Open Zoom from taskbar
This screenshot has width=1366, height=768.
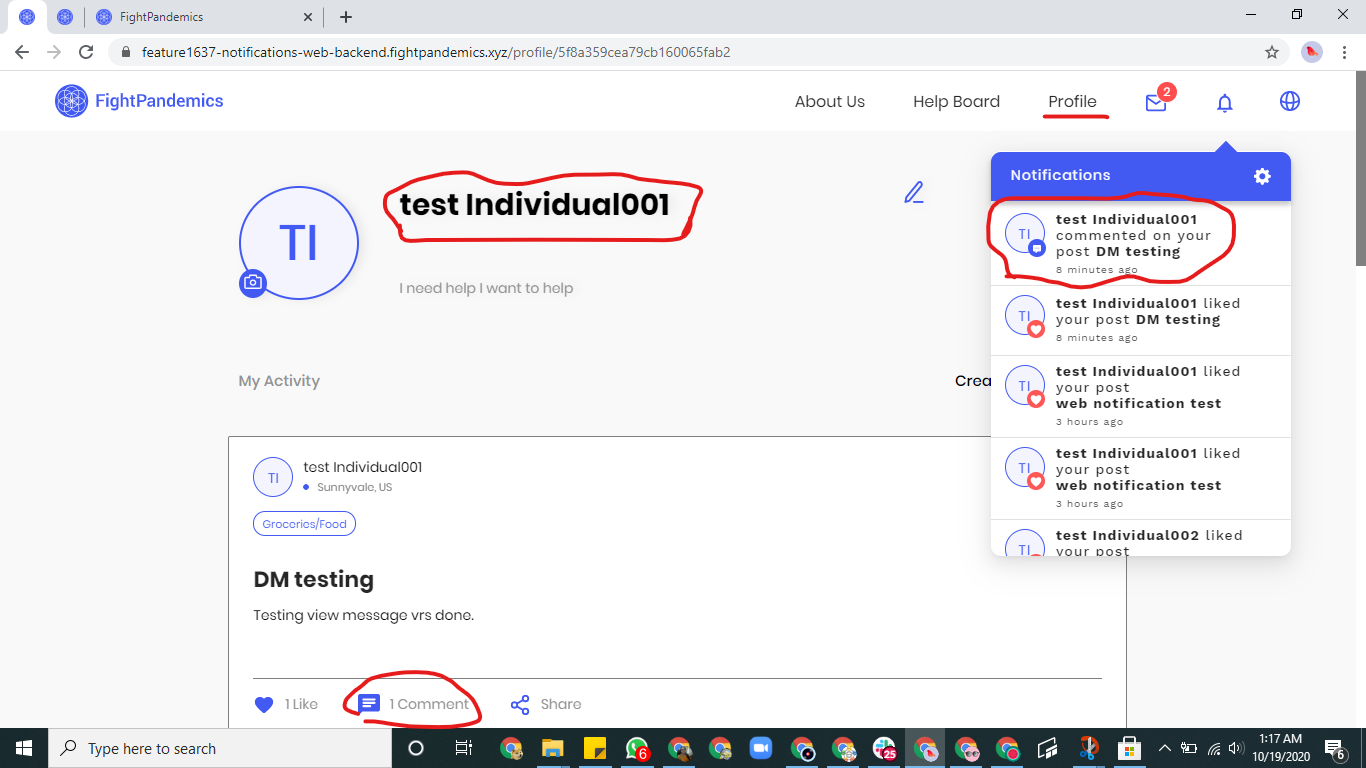pyautogui.click(x=762, y=748)
